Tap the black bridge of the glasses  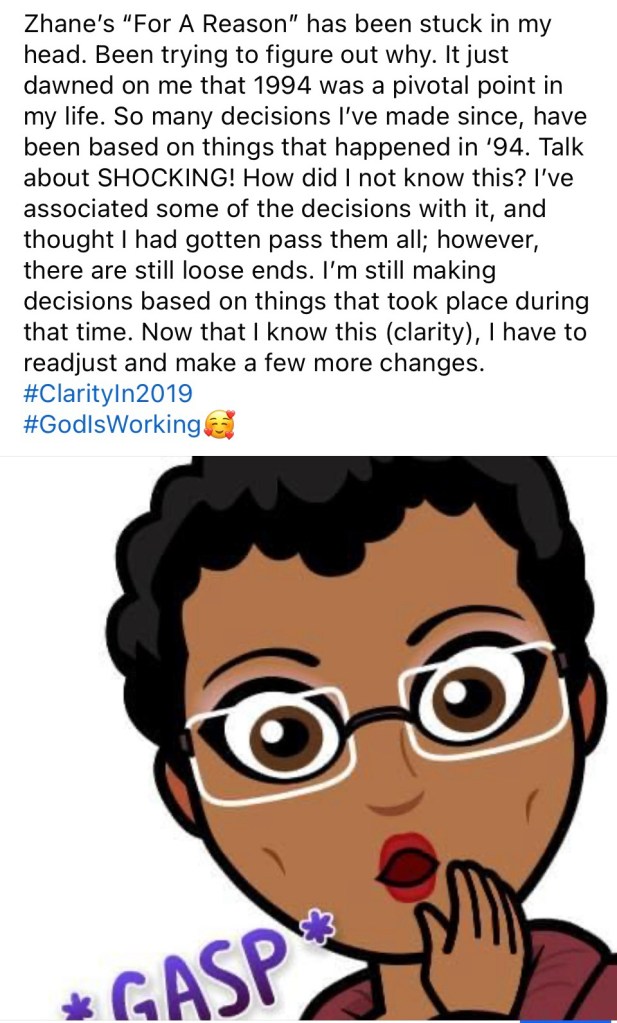pyautogui.click(x=376, y=716)
